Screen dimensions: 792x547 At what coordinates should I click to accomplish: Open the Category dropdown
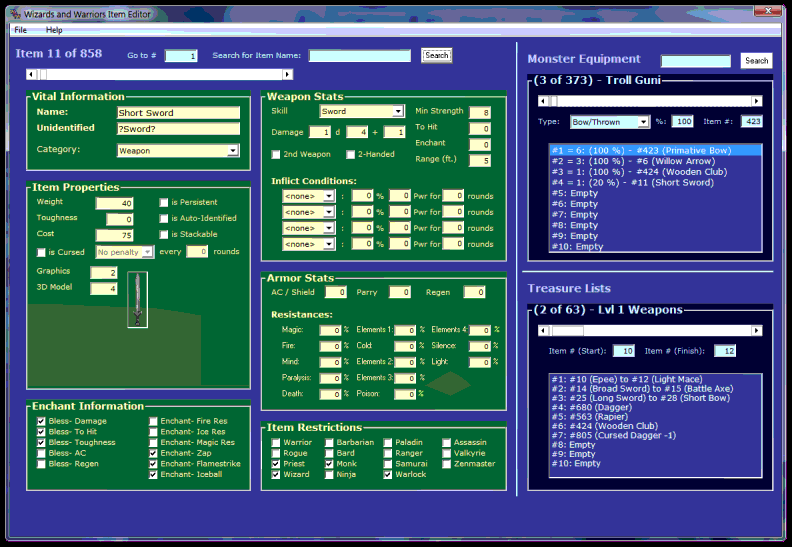(232, 151)
